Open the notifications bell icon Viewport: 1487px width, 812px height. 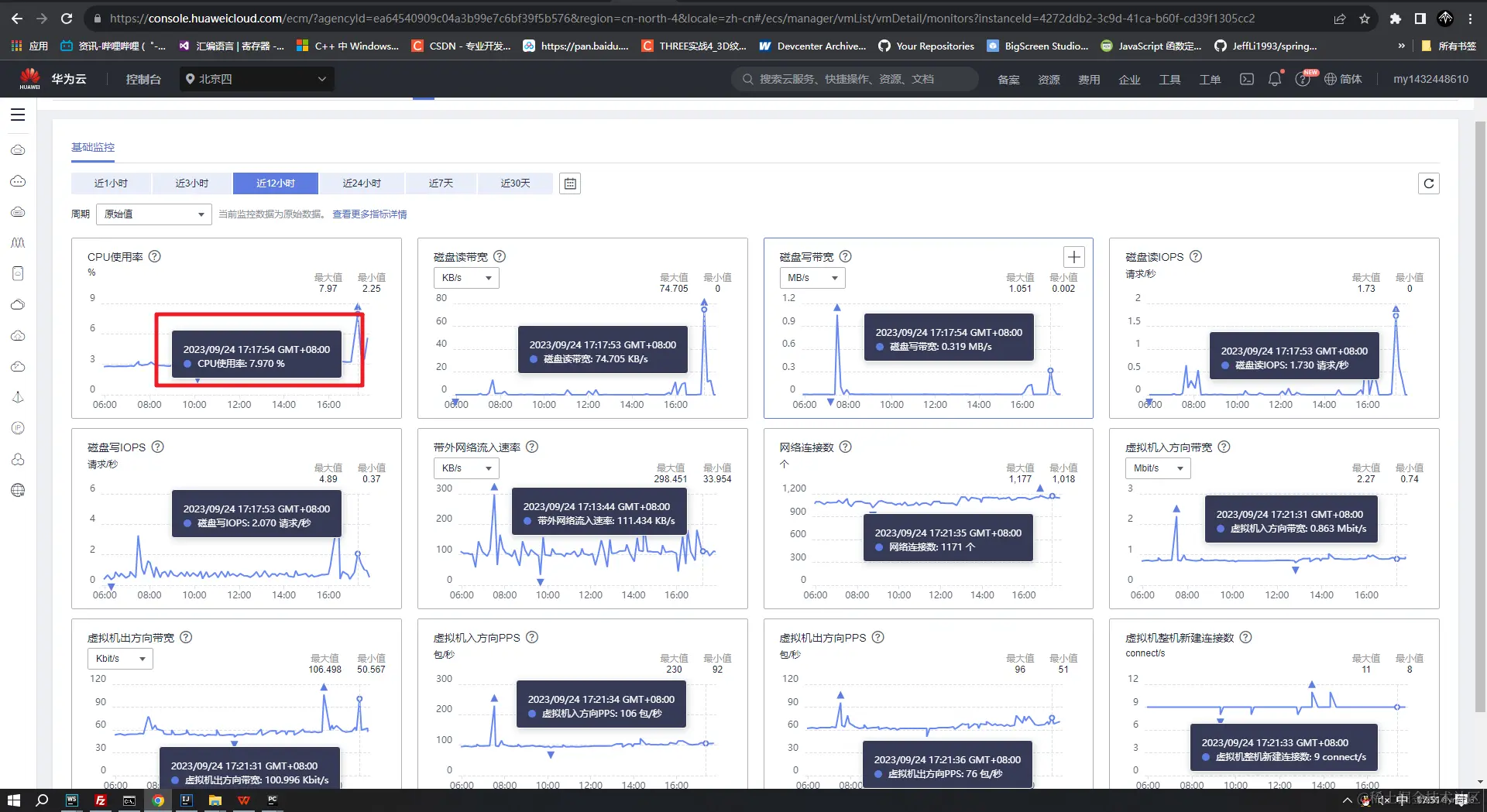[1275, 79]
